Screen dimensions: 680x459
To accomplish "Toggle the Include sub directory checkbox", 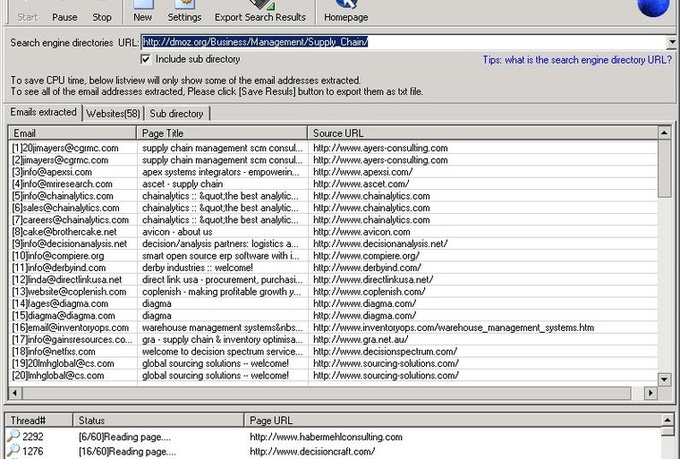I will pyautogui.click(x=145, y=59).
